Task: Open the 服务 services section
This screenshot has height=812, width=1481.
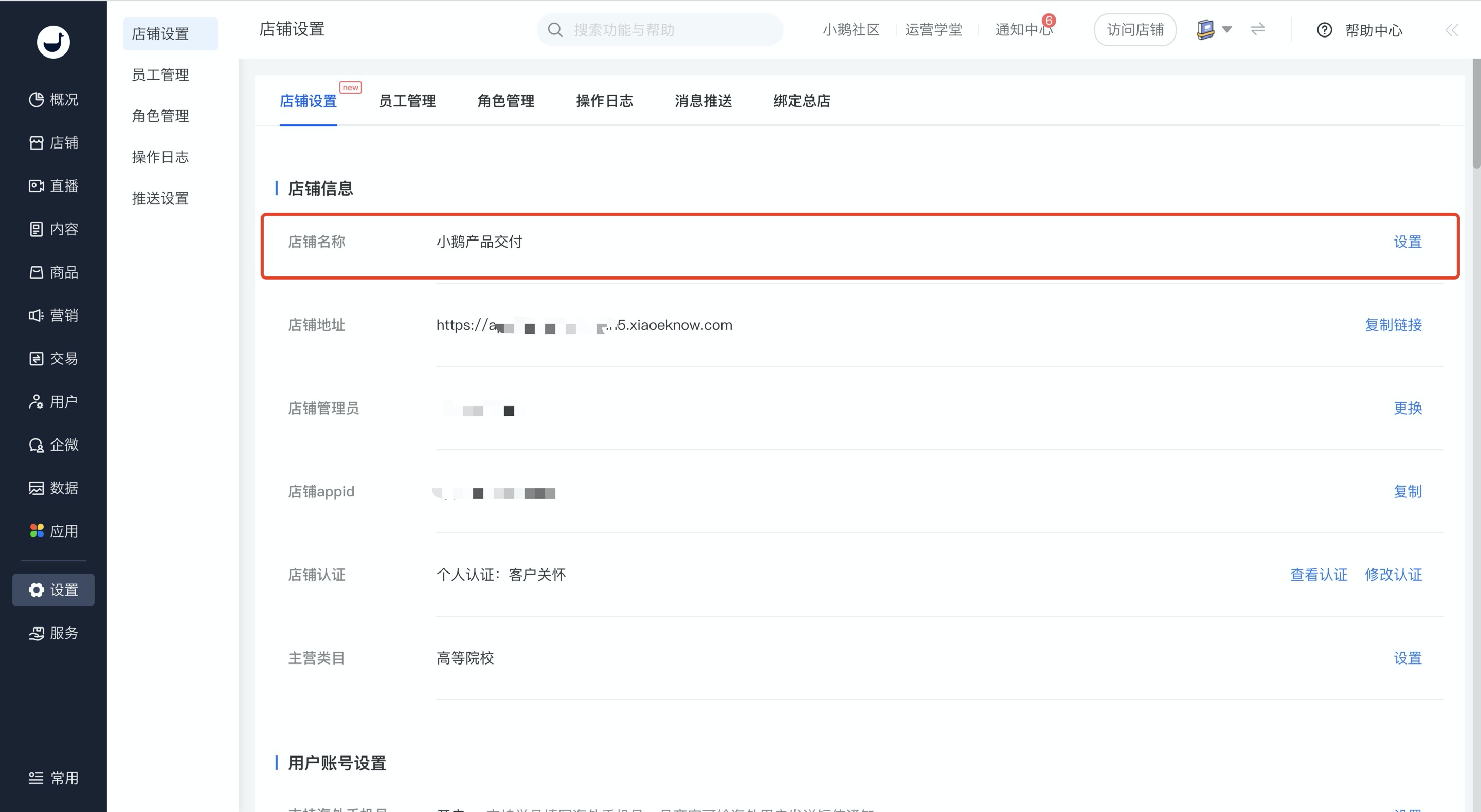Action: (x=53, y=633)
